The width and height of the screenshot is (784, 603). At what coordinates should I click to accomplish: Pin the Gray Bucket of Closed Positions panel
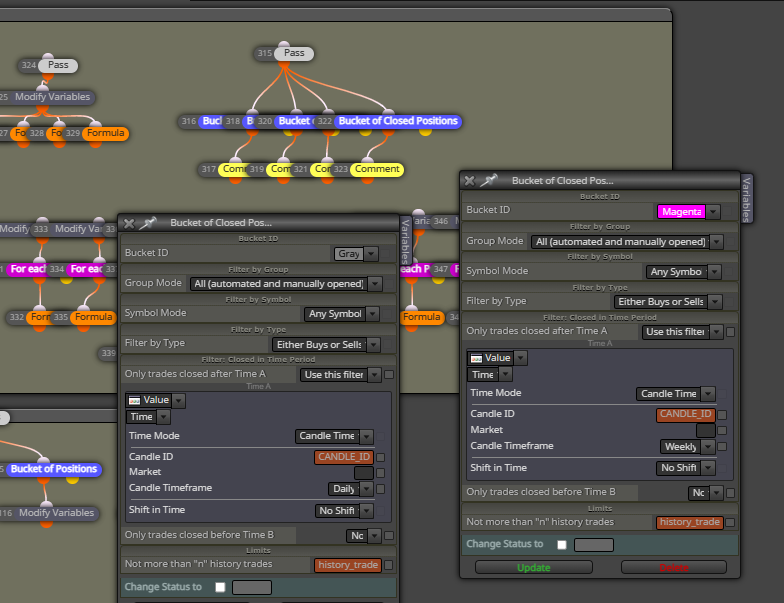coord(148,223)
